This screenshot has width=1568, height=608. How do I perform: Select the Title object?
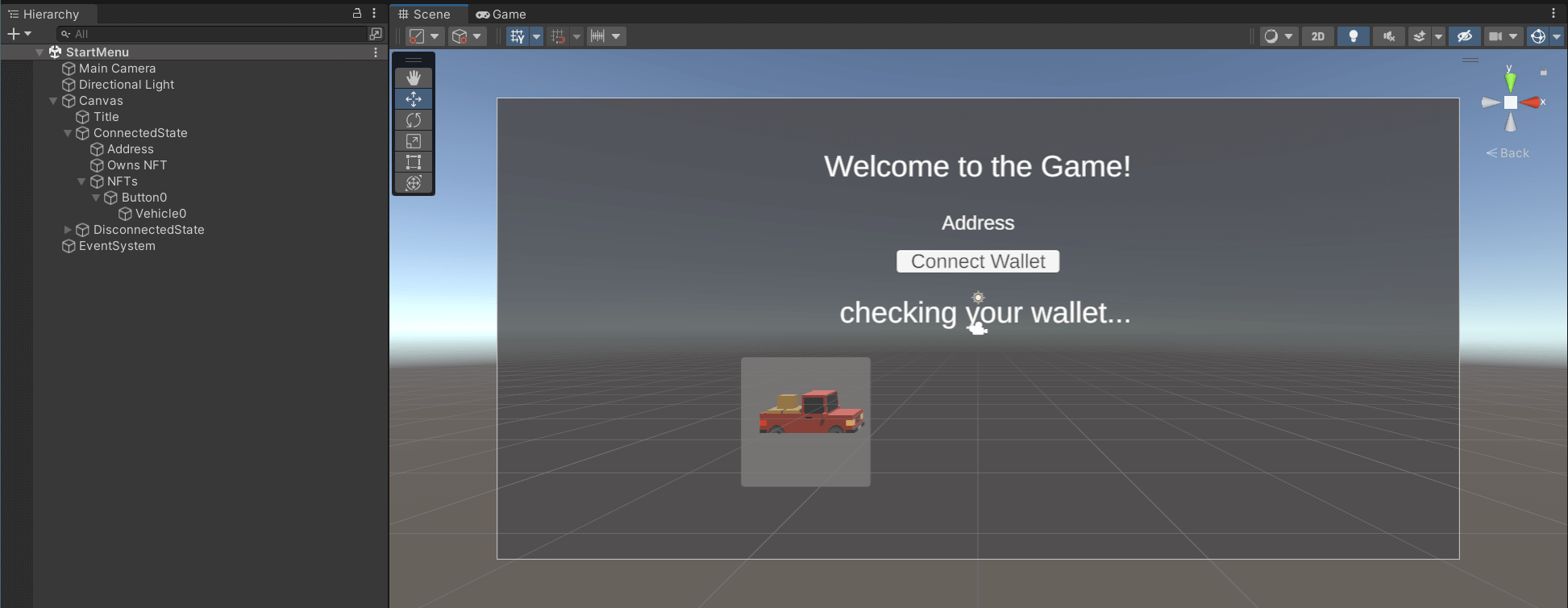106,117
